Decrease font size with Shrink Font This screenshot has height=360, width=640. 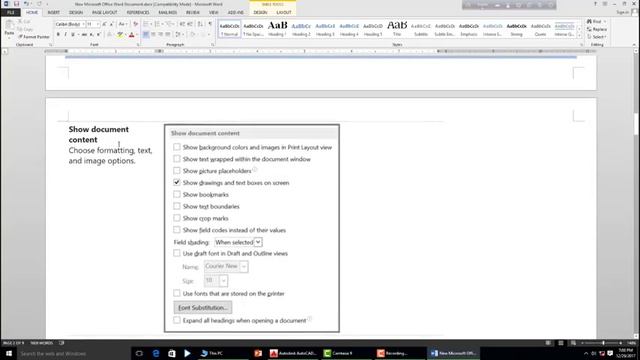click(x=111, y=24)
